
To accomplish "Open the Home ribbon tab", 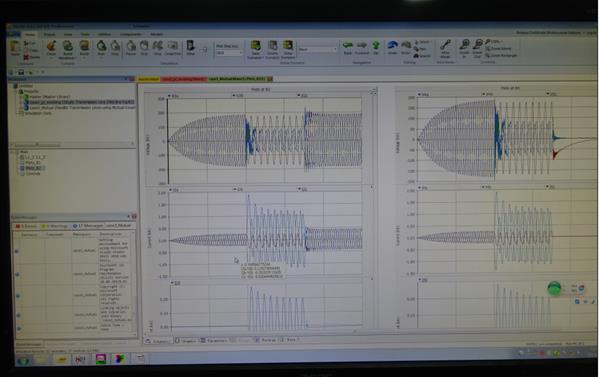I will coord(30,34).
